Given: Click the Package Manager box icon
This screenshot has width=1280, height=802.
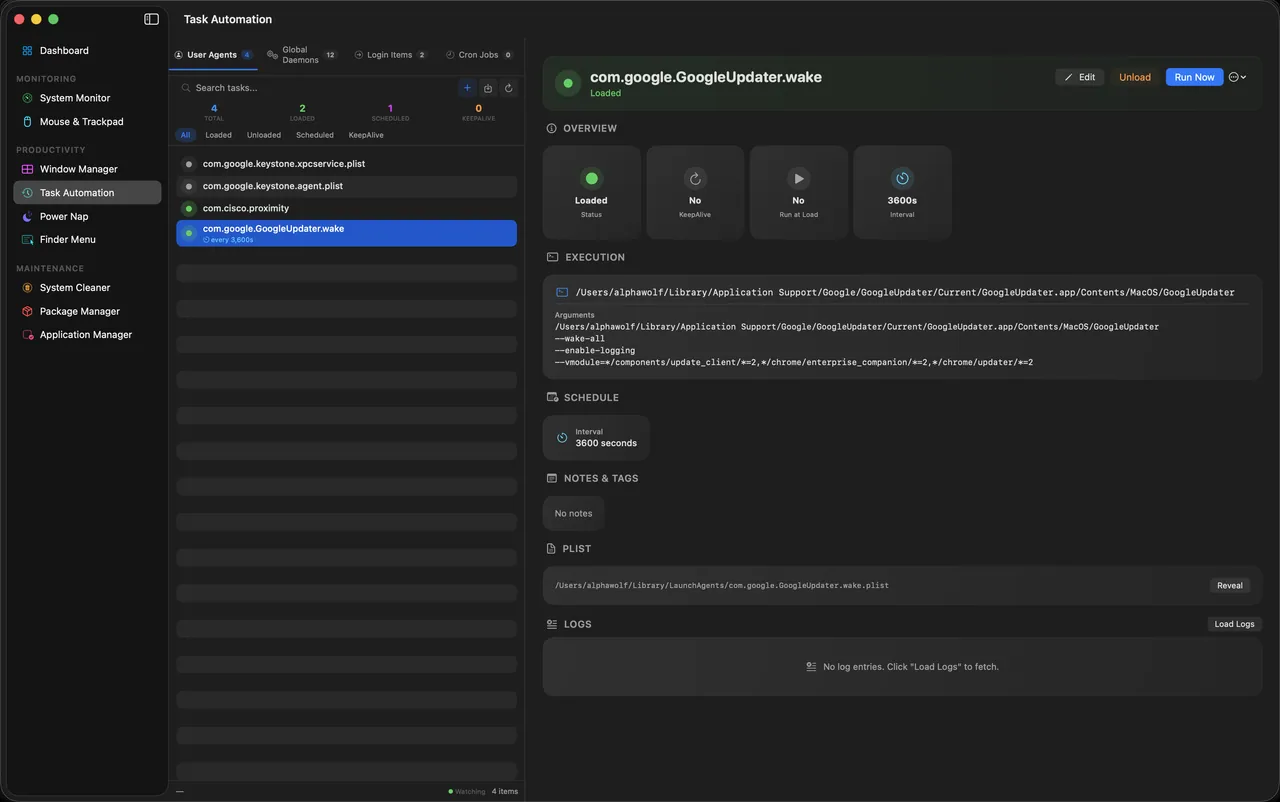Looking at the screenshot, I should point(27,311).
